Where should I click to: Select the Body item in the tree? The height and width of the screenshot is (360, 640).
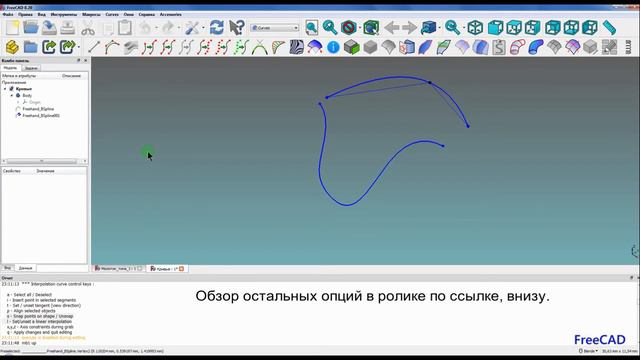coord(27,95)
